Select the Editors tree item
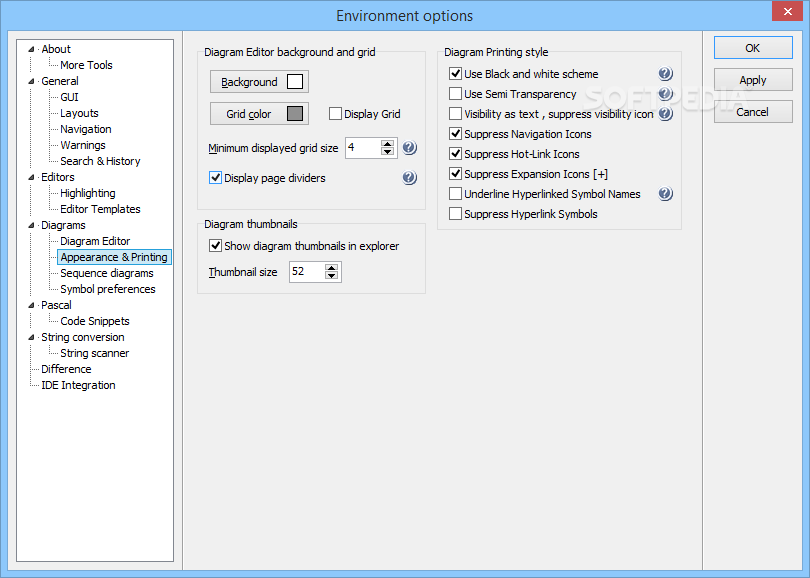The height and width of the screenshot is (578, 810). [58, 177]
